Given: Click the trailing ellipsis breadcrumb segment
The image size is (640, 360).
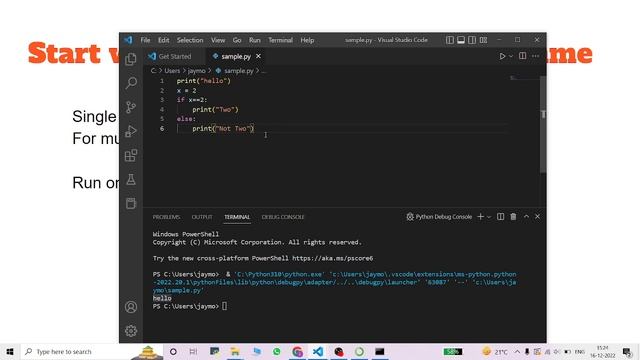Looking at the screenshot, I should [x=264, y=71].
